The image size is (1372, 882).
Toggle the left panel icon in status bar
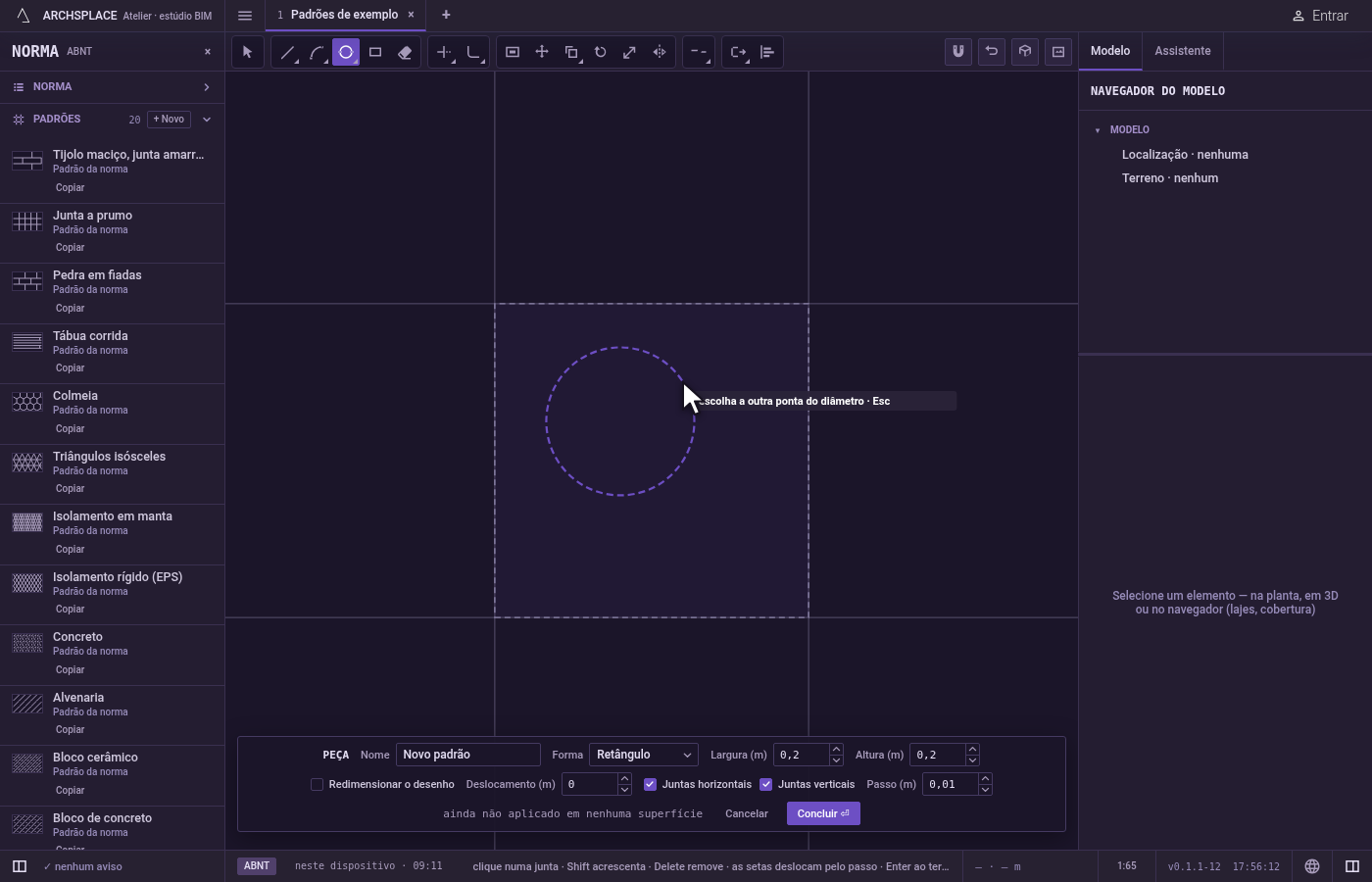click(20, 866)
